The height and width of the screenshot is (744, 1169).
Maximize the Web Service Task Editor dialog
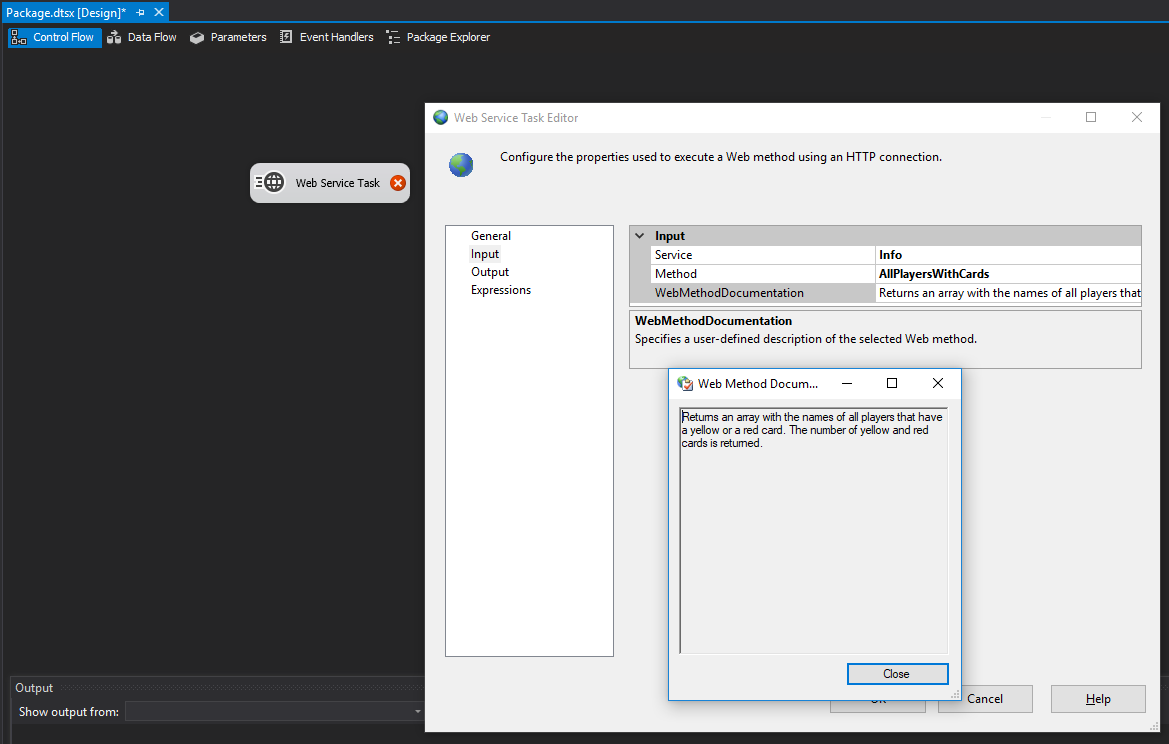pyautogui.click(x=1091, y=117)
